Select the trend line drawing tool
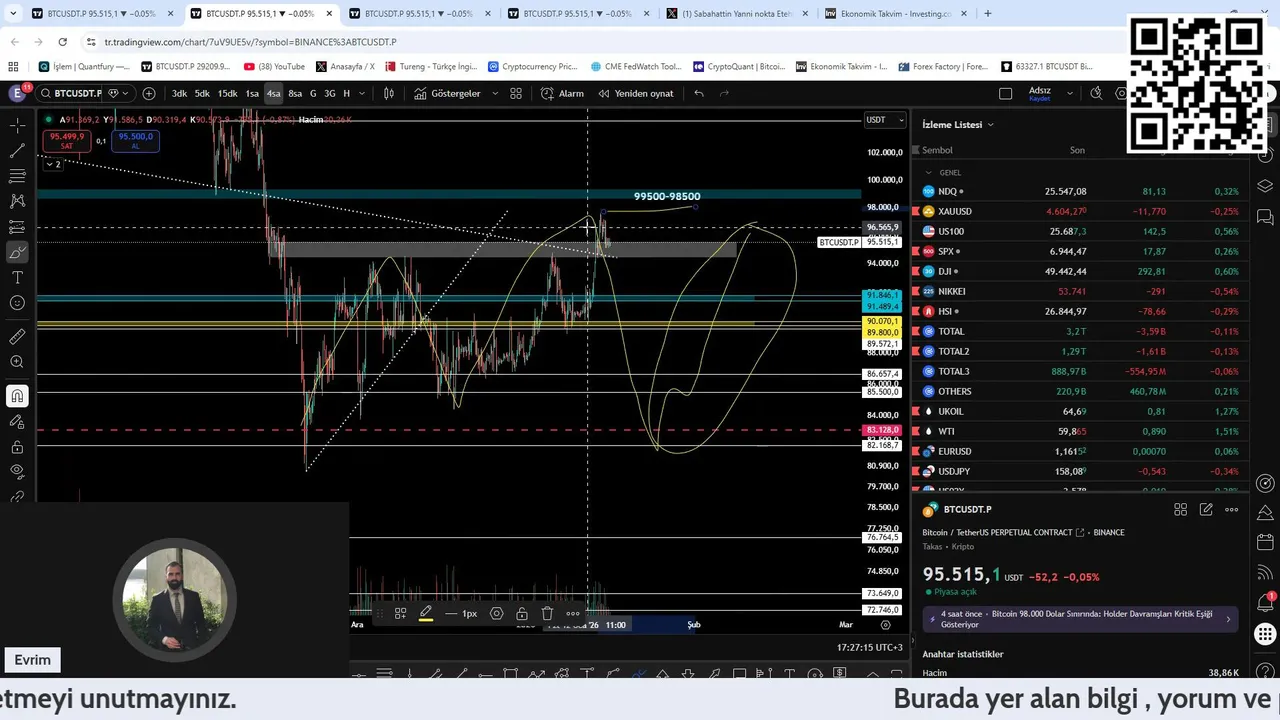Screen dimensions: 1280x720 click(17, 151)
